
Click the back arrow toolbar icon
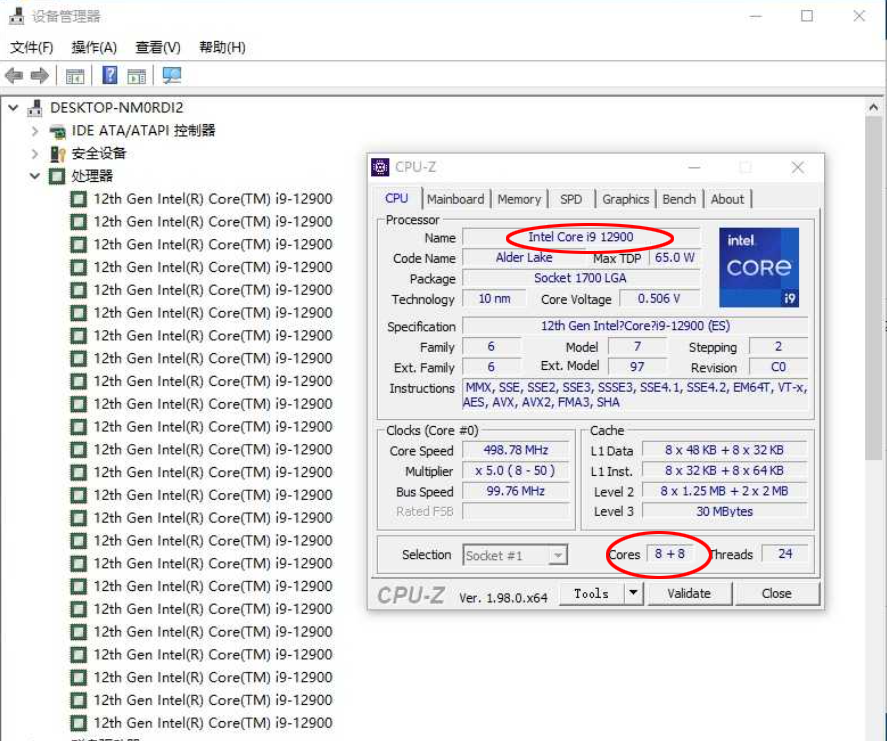point(14,75)
